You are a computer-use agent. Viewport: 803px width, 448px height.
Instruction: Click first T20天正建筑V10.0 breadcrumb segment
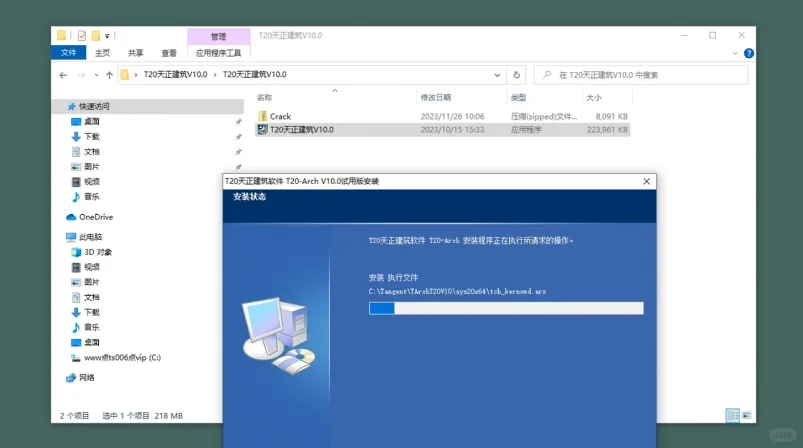pyautogui.click(x=175, y=75)
